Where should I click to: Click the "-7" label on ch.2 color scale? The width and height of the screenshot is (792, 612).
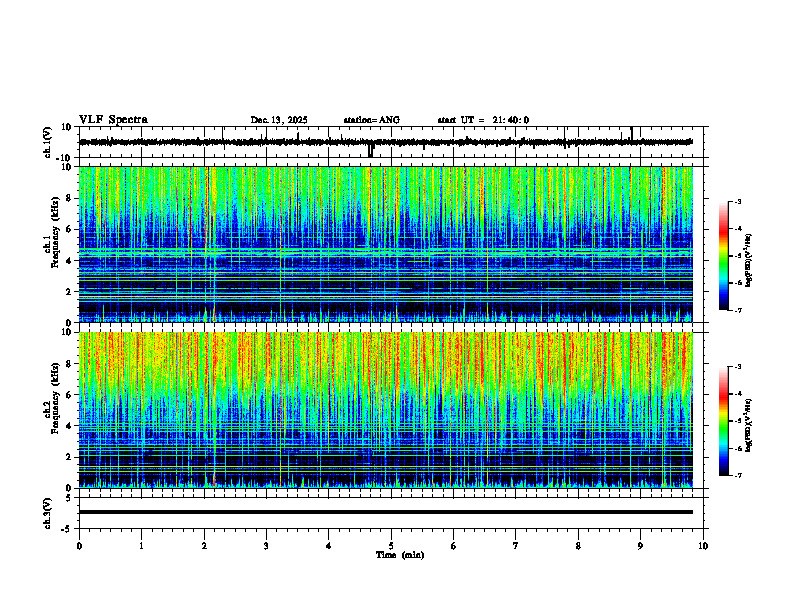[738, 475]
